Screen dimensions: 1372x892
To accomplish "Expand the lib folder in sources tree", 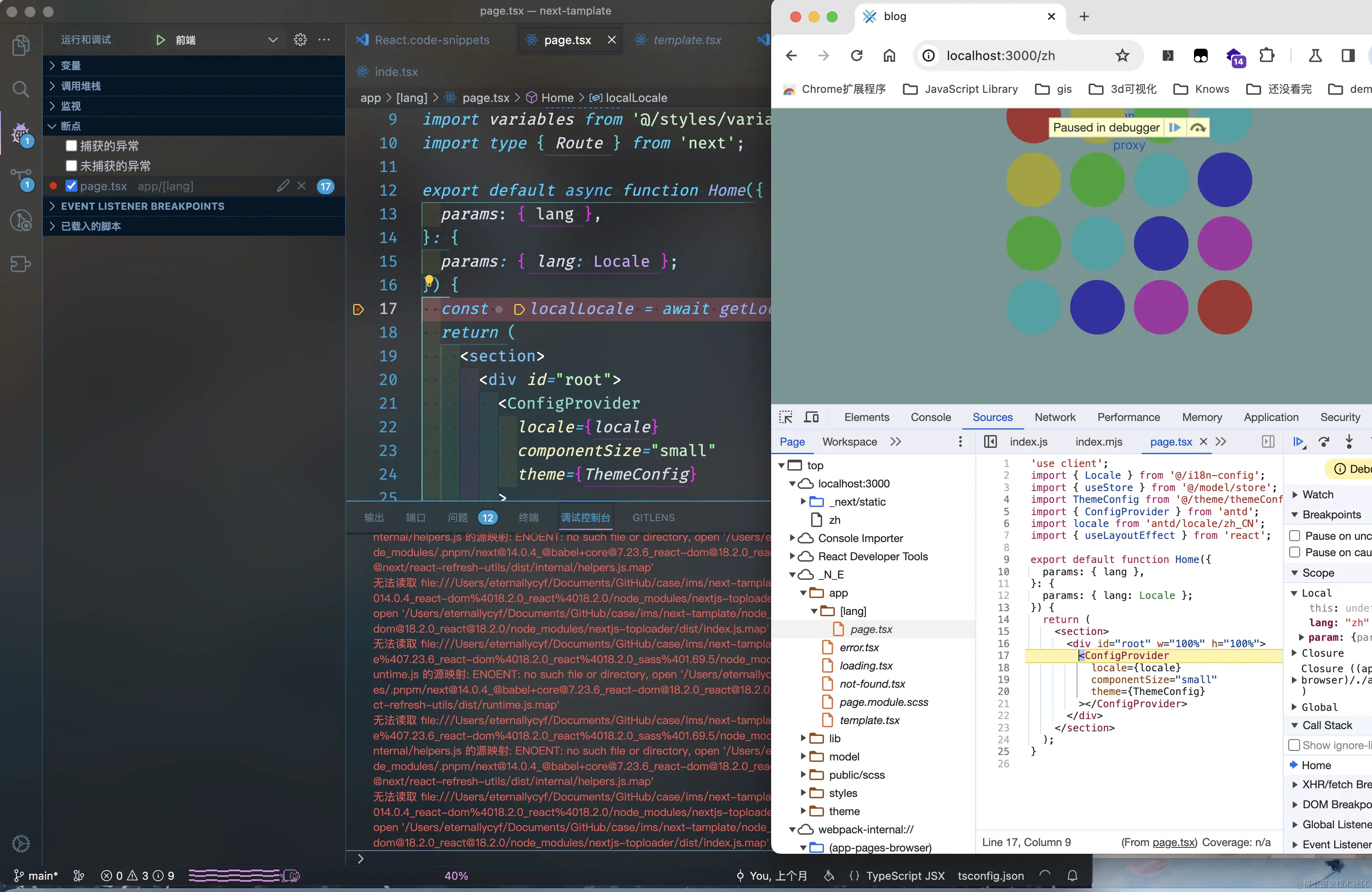I will pos(803,738).
